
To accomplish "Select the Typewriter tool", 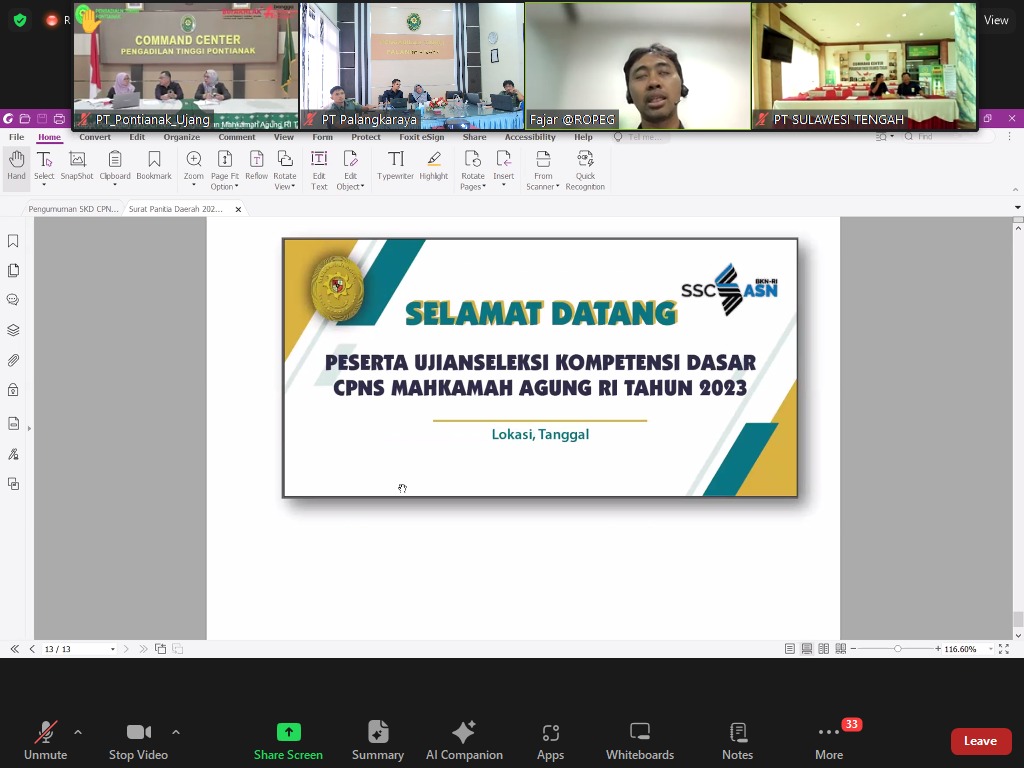I will (395, 166).
